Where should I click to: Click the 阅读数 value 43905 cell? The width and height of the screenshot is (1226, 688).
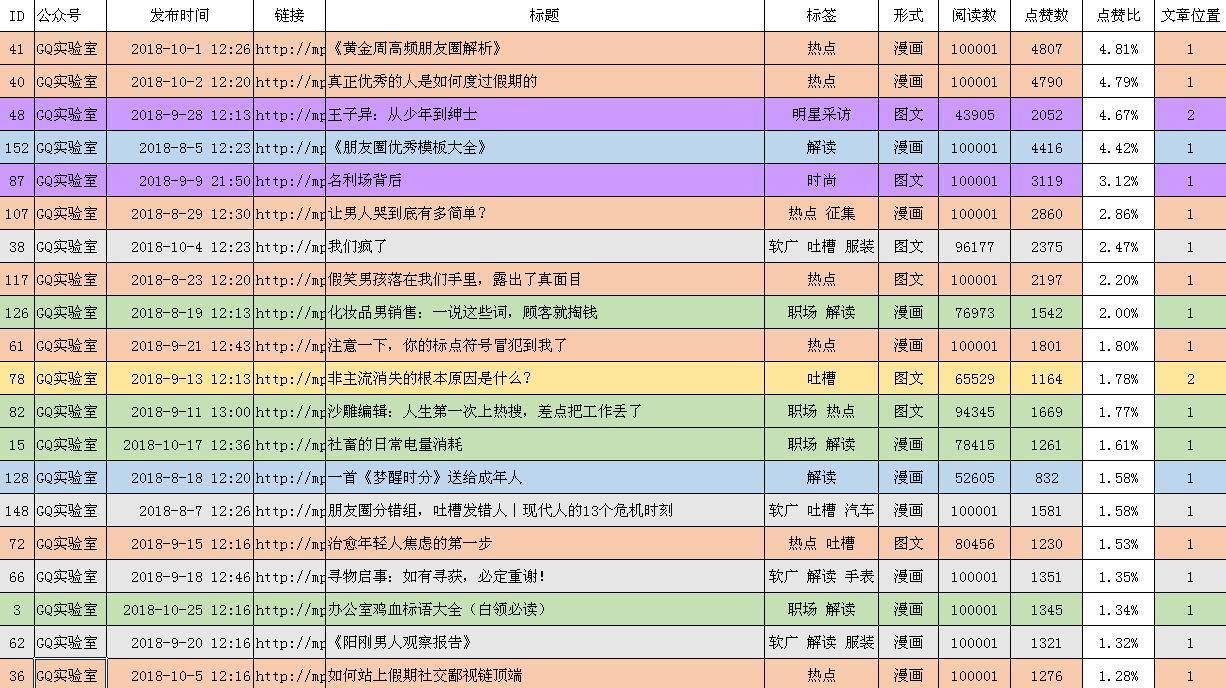pos(974,114)
